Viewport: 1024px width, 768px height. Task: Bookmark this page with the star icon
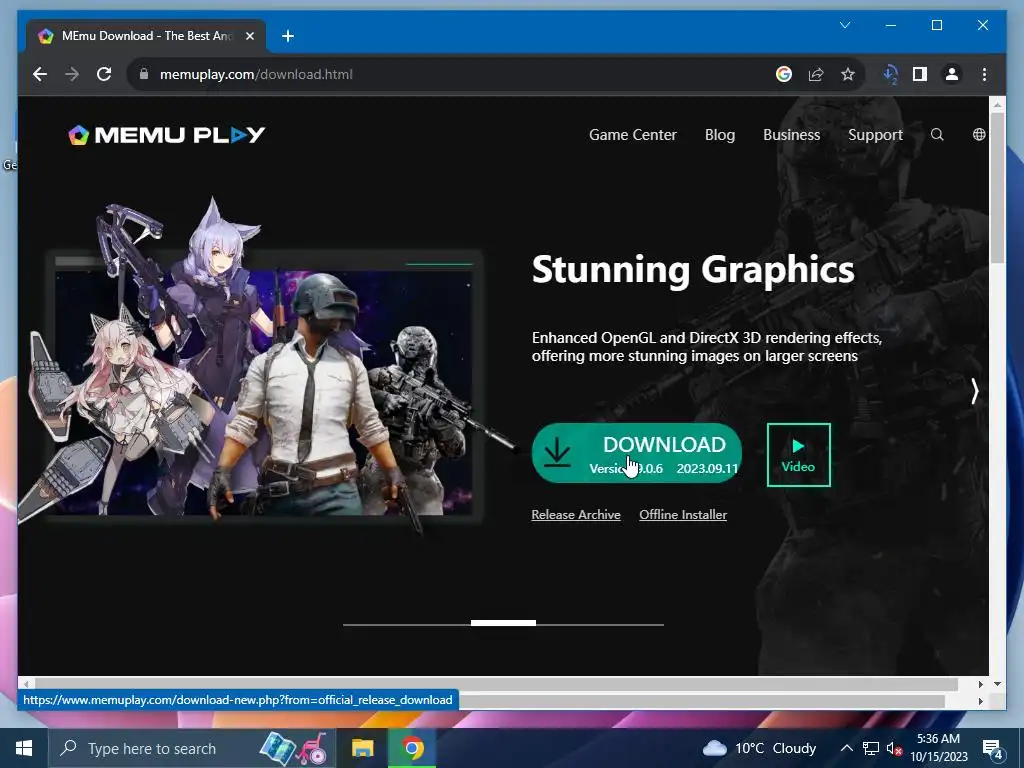pyautogui.click(x=848, y=74)
